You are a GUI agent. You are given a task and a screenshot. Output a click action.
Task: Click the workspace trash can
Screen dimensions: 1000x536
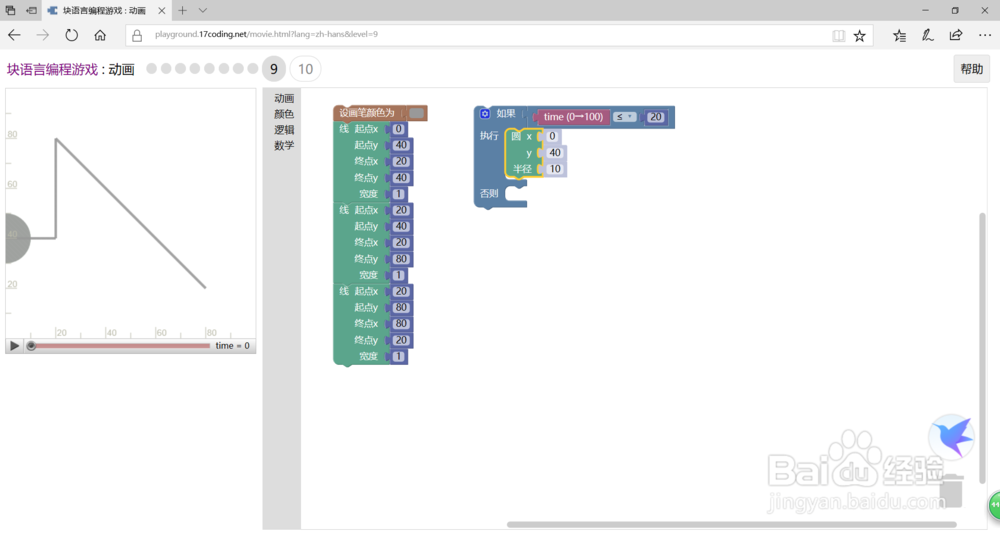(x=951, y=491)
